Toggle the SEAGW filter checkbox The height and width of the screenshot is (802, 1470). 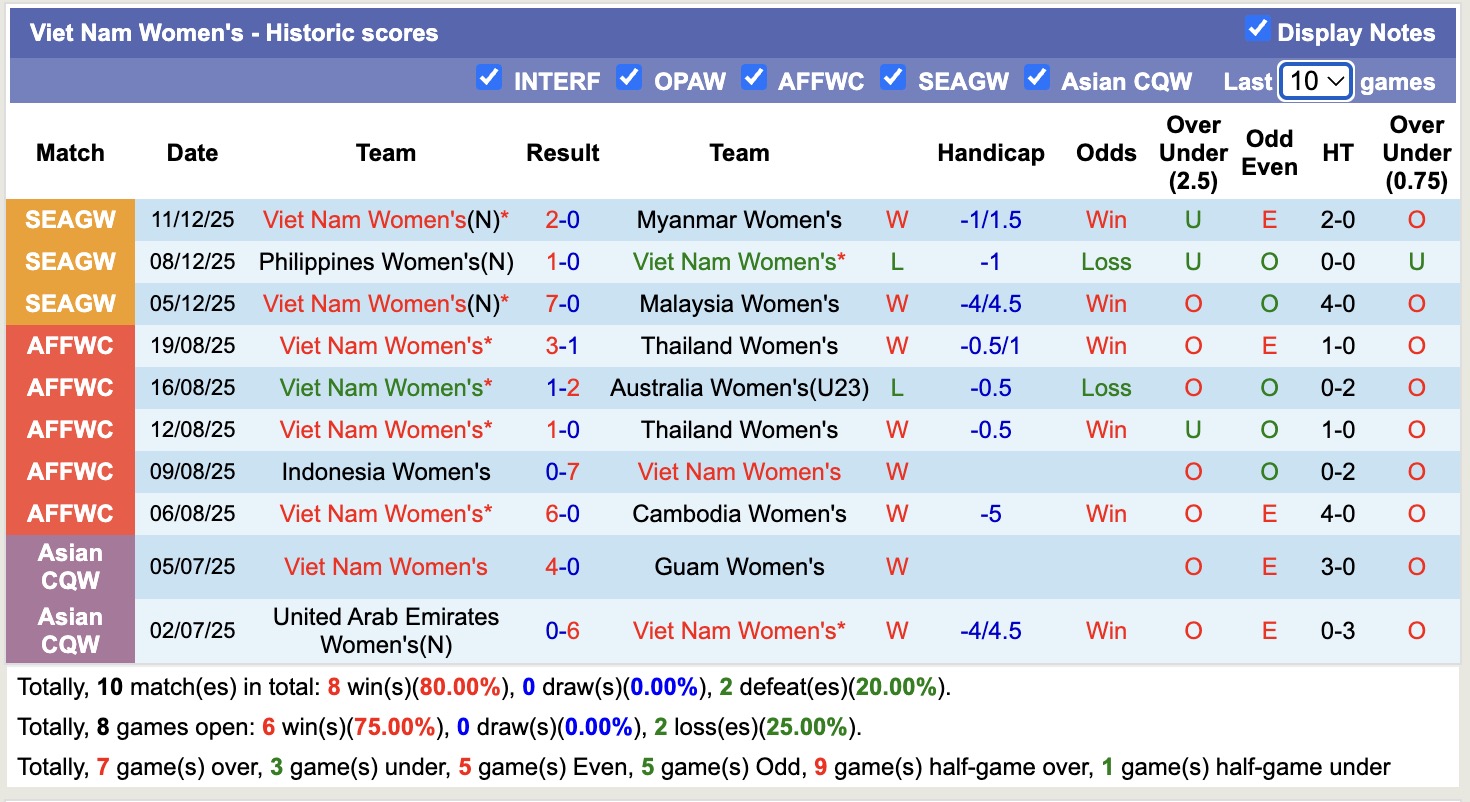(x=893, y=78)
